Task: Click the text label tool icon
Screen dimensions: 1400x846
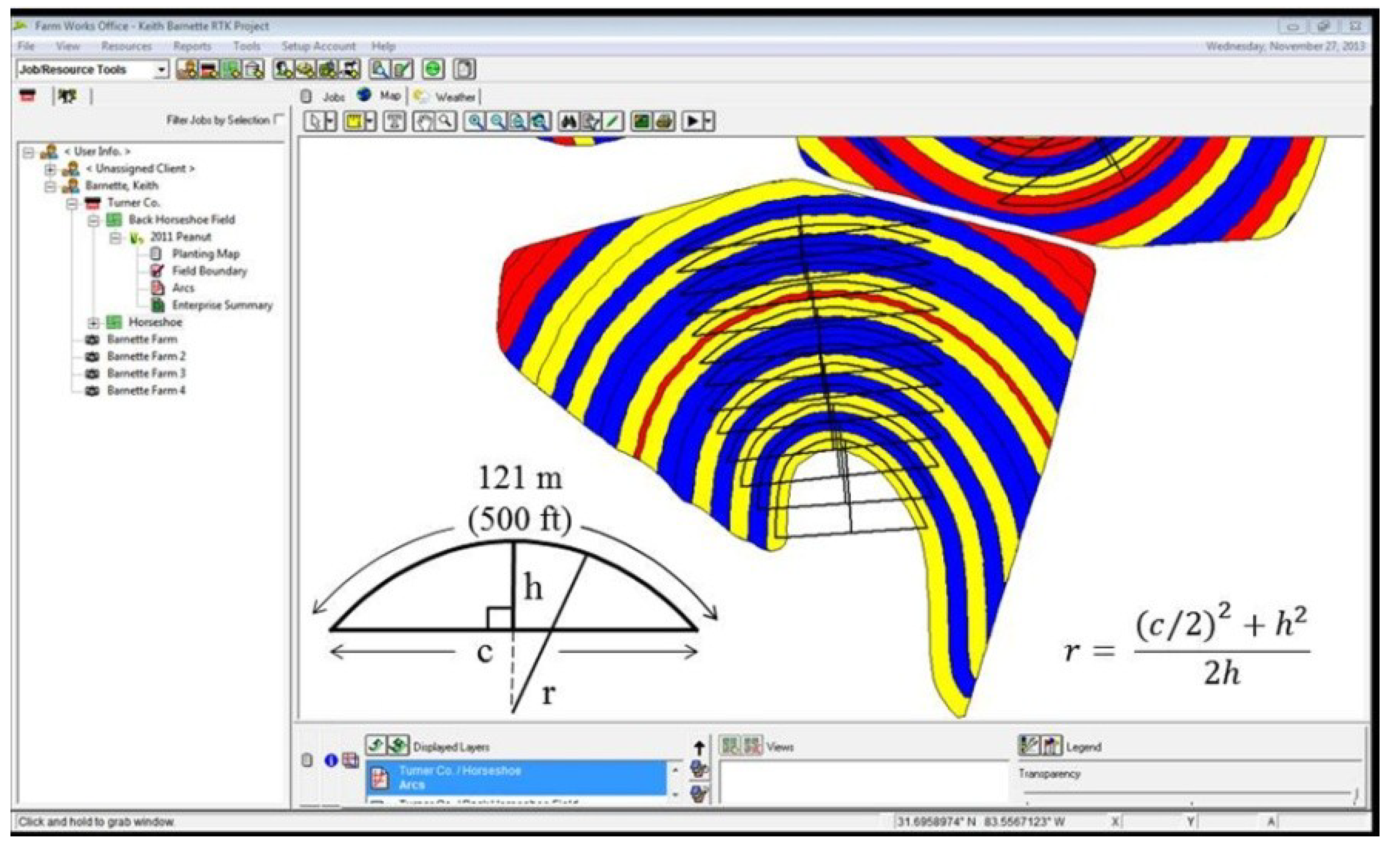Action: tap(395, 122)
